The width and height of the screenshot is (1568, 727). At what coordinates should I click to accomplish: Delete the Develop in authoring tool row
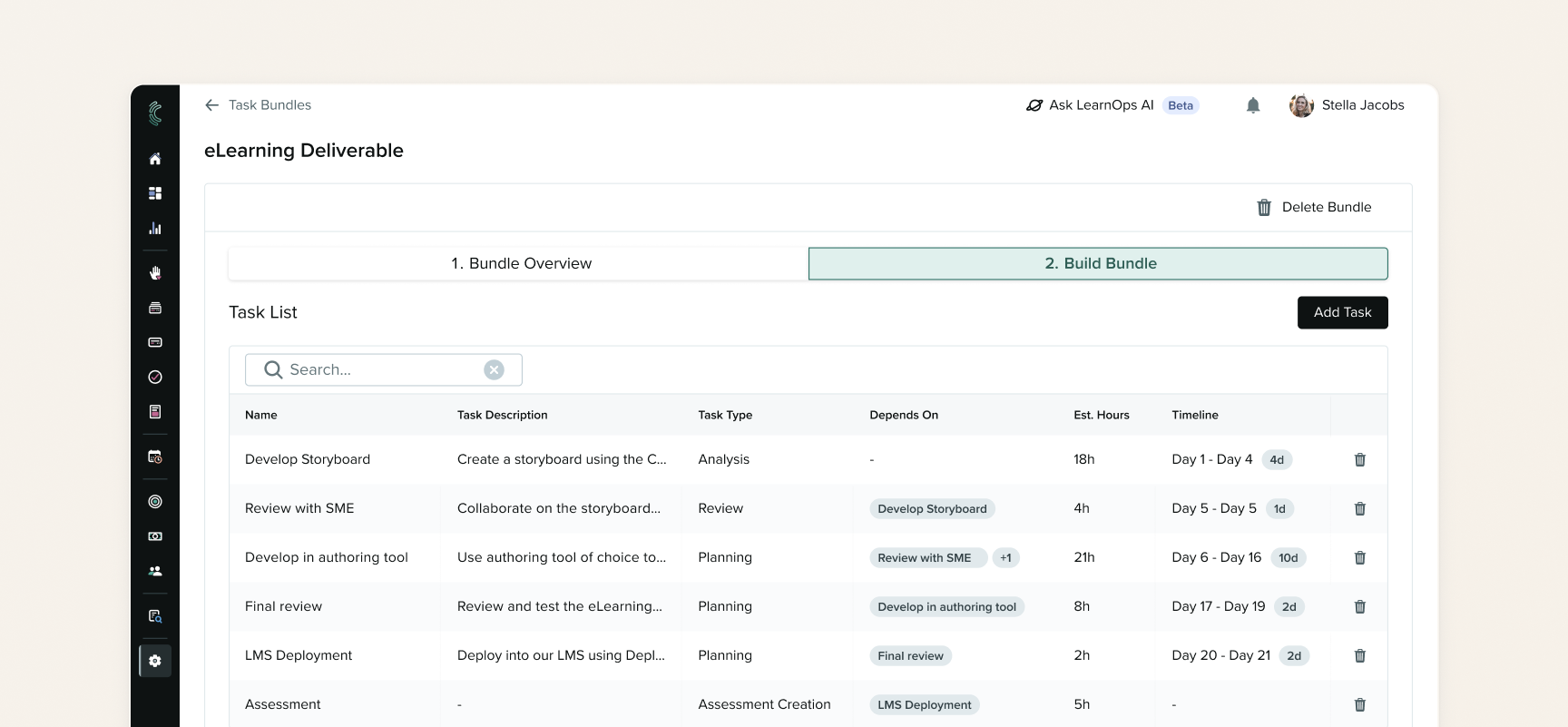point(1360,557)
